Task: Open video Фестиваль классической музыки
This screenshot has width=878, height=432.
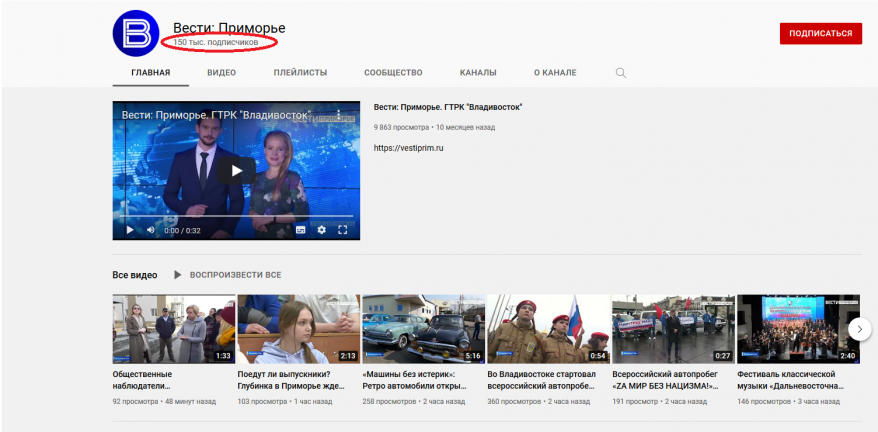Action: (790, 380)
